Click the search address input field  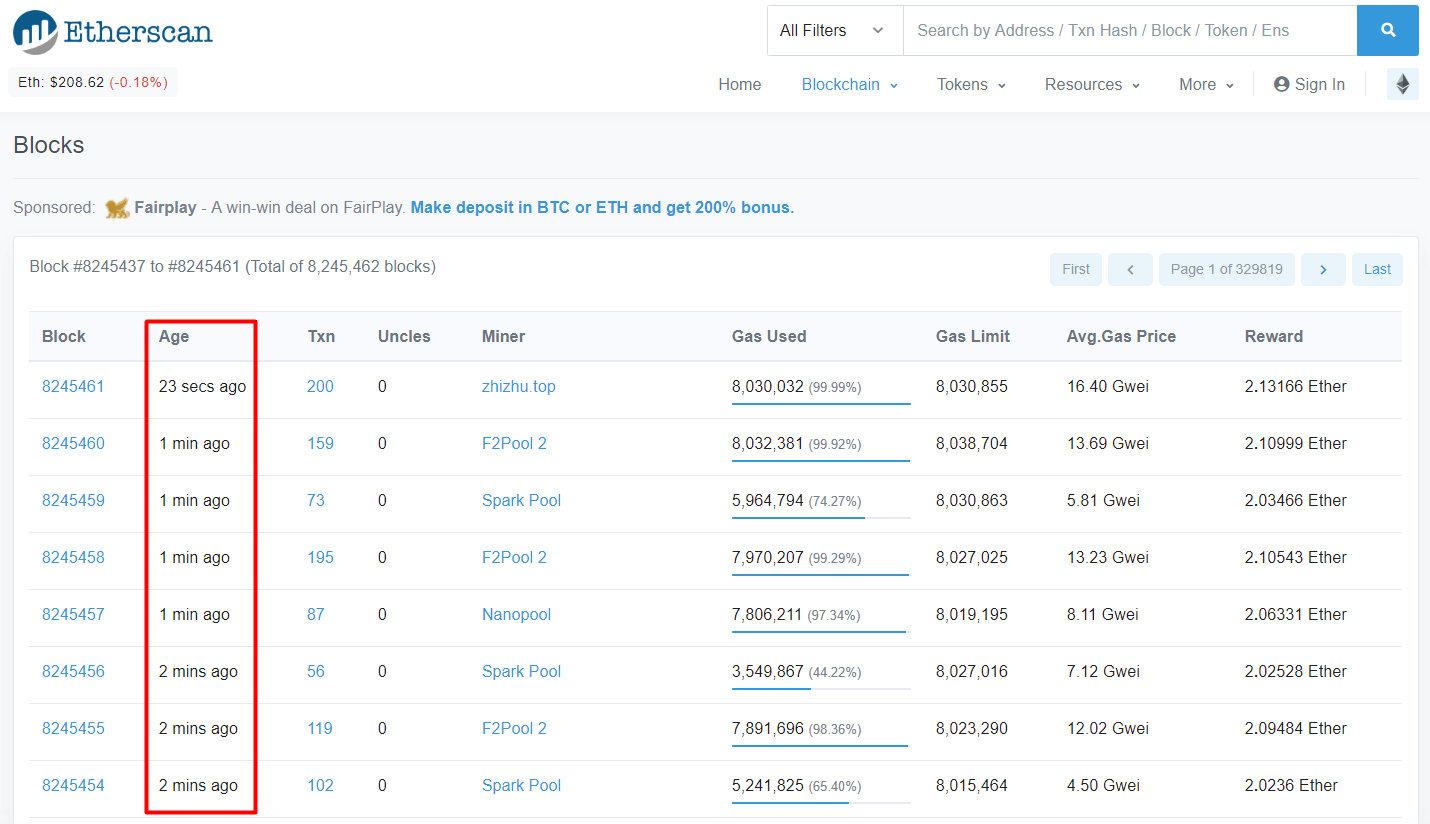(x=1129, y=30)
